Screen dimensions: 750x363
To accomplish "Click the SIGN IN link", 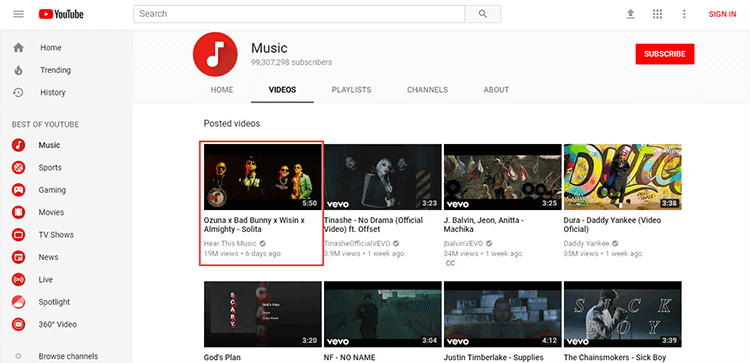I will (722, 14).
